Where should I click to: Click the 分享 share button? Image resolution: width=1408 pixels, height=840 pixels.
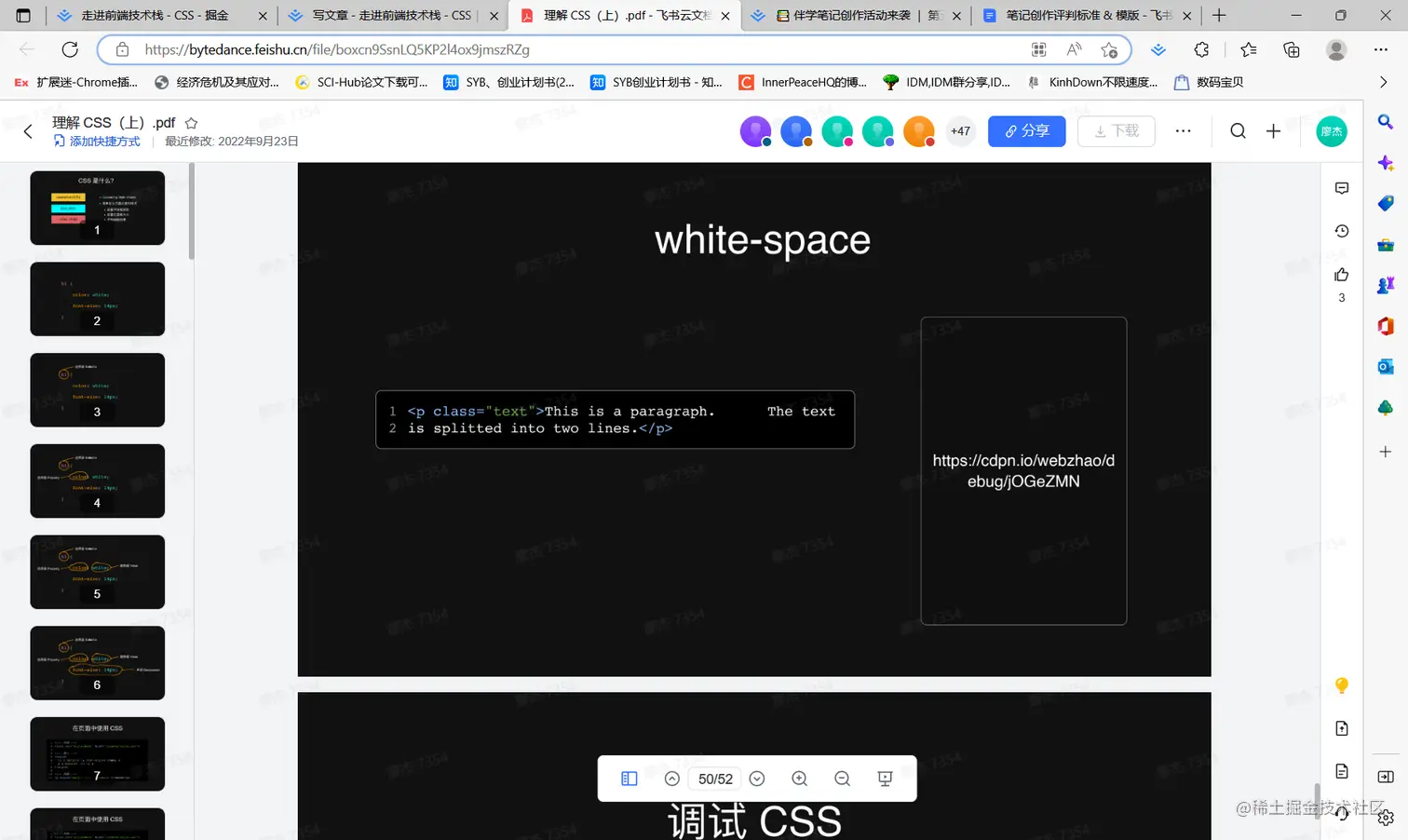tap(1026, 131)
